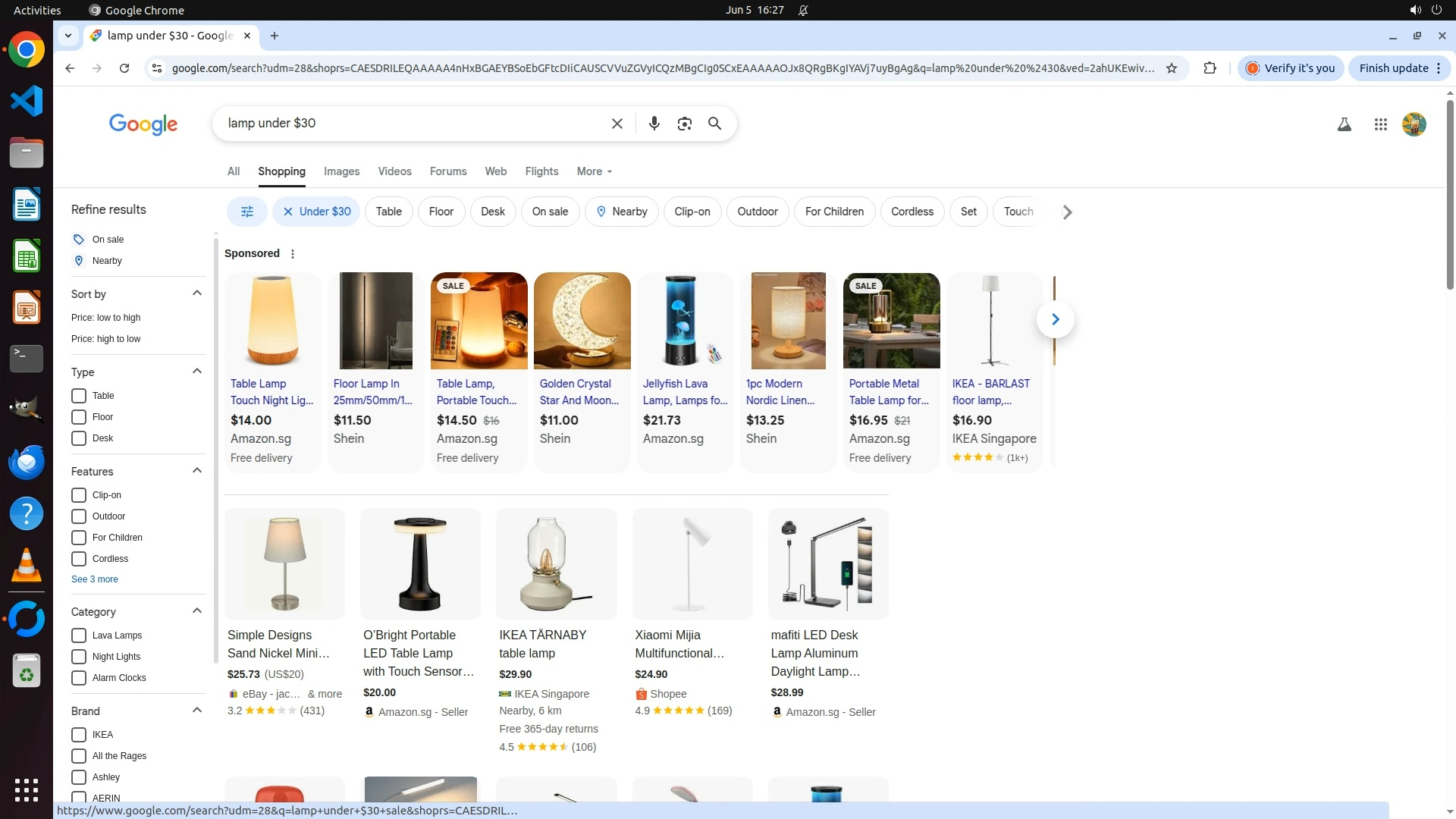Sort by Price: low to high
Screen dimensions: 1456x819
(x=105, y=318)
